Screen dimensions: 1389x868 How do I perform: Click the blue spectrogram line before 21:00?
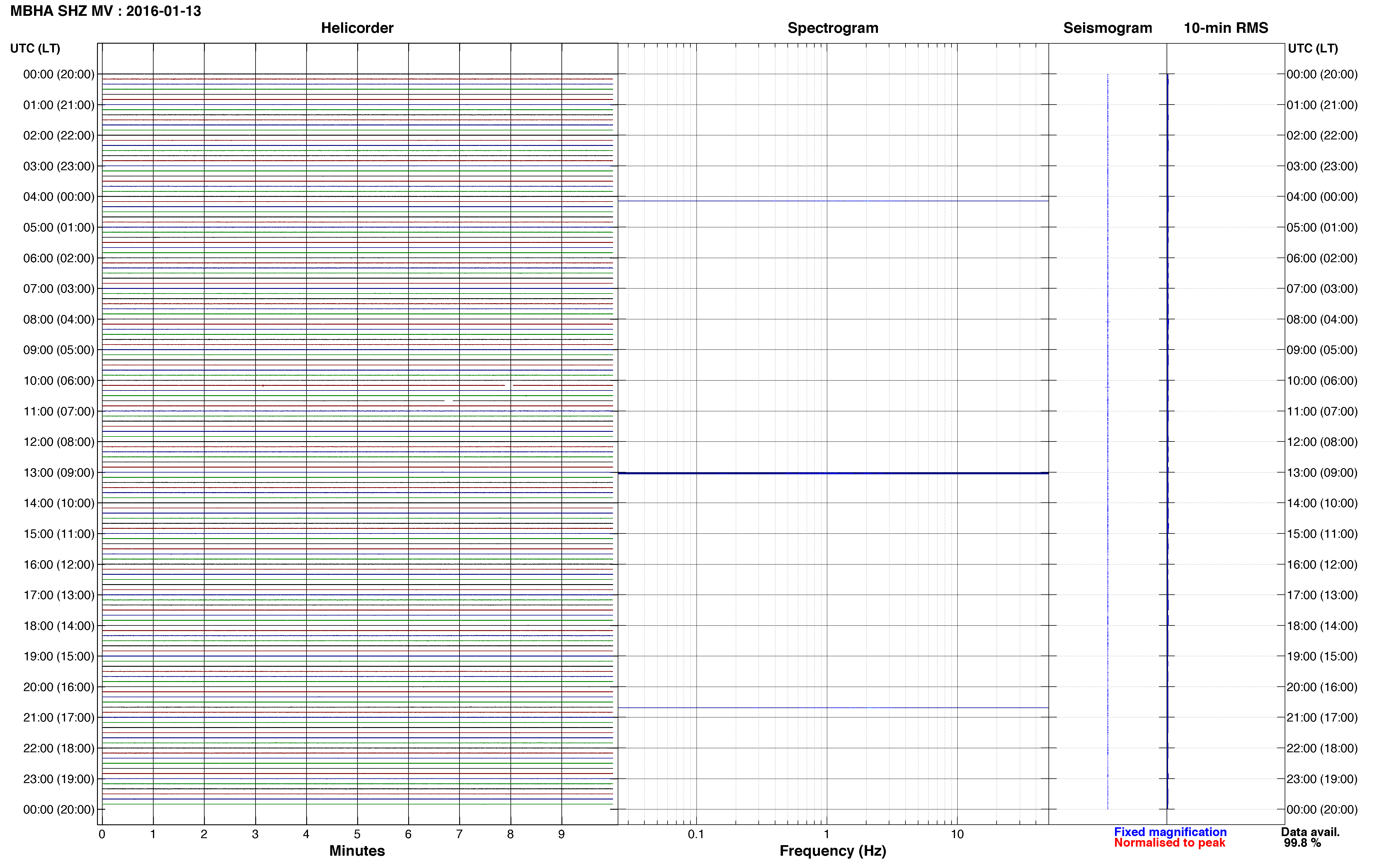tap(833, 708)
